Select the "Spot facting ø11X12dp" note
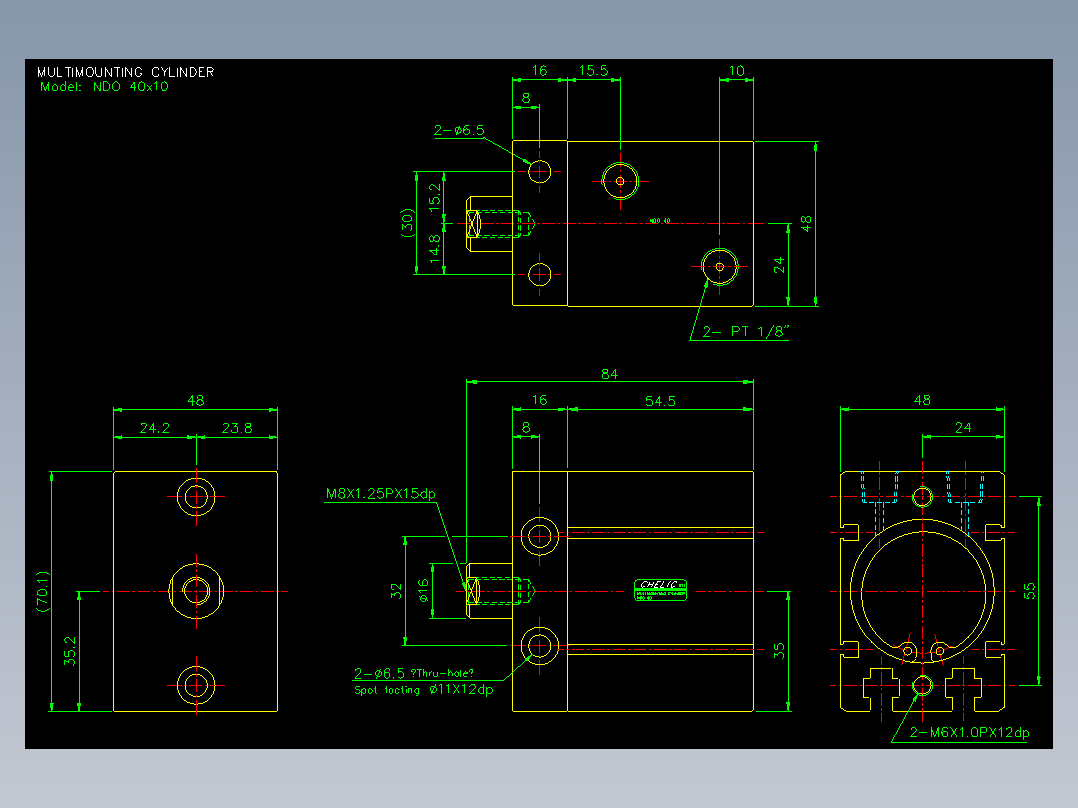 424,690
